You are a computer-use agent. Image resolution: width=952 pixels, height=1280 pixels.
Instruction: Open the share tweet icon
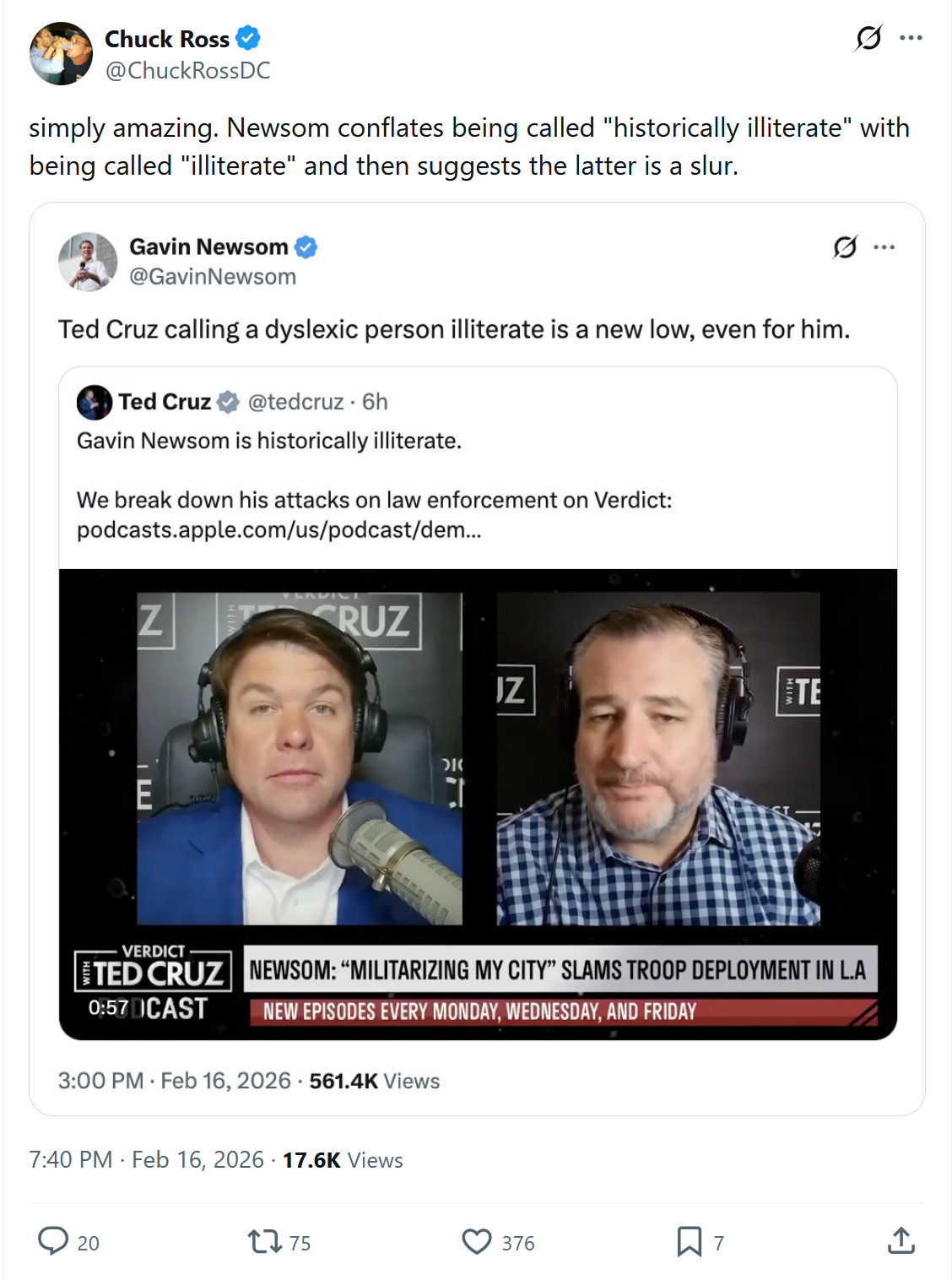coord(901,1241)
